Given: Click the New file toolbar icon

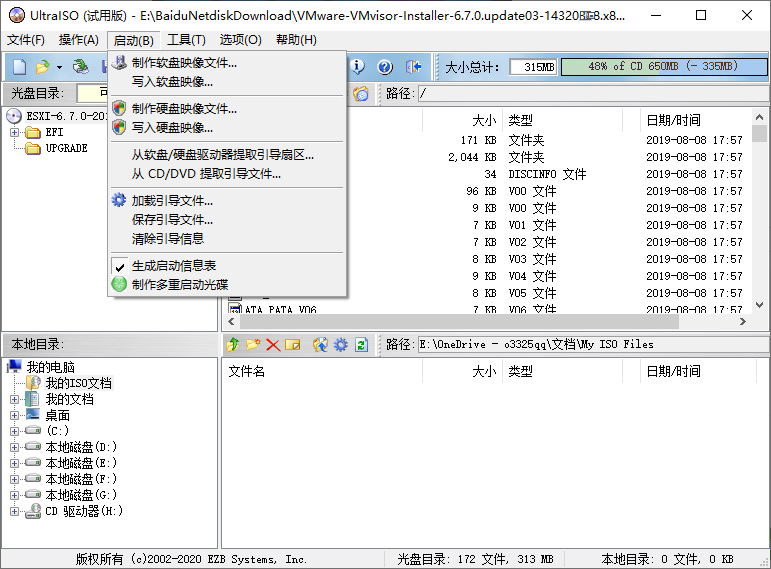Looking at the screenshot, I should point(19,66).
